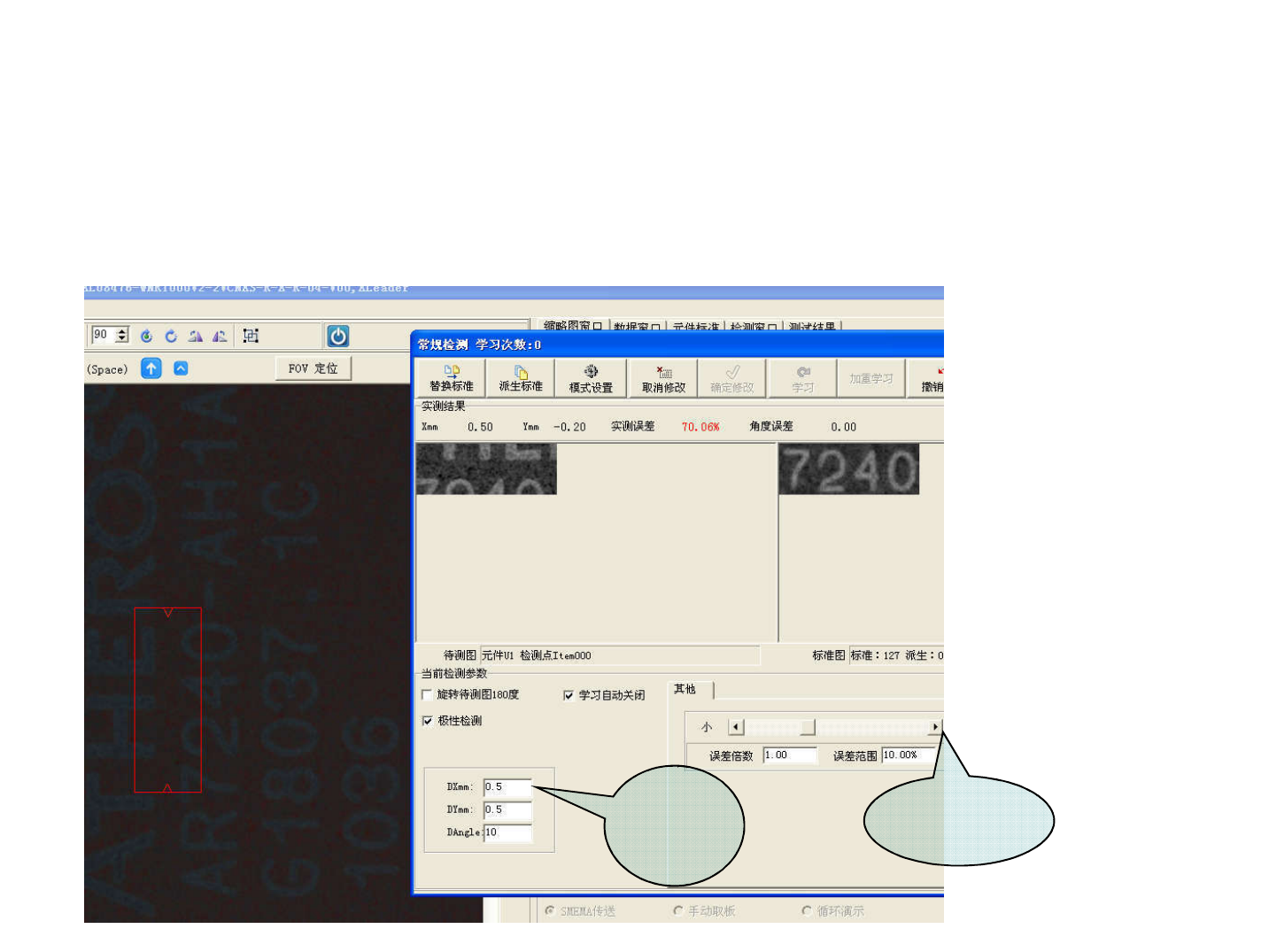Click the 7240 standard image thumbnail
The image size is (1269, 952).
click(x=849, y=468)
